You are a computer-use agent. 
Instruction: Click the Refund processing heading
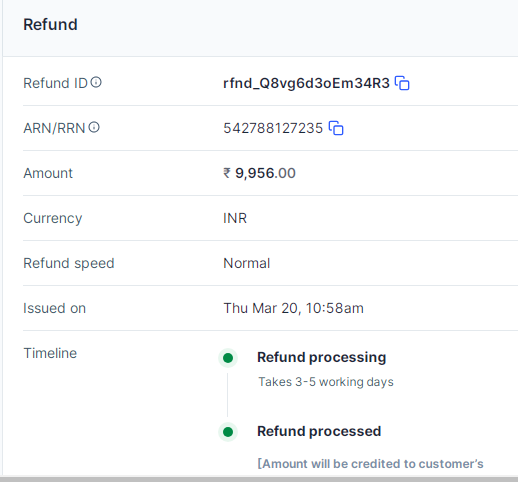[322, 357]
